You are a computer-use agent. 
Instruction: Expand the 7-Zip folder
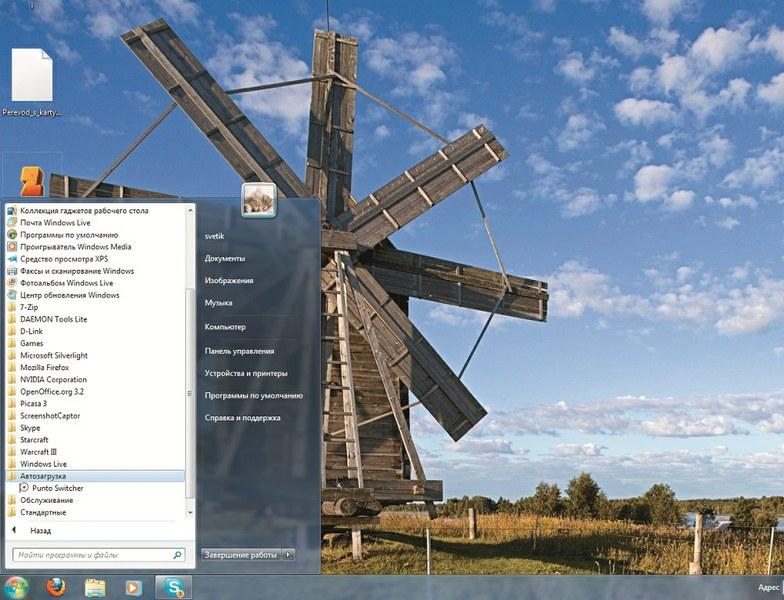pos(32,307)
